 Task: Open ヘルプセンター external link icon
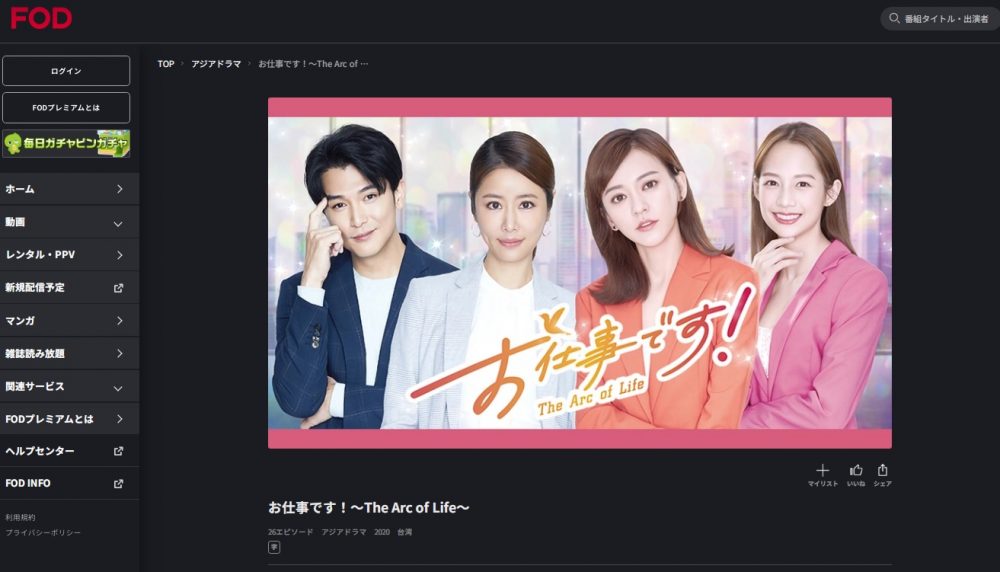(x=118, y=451)
